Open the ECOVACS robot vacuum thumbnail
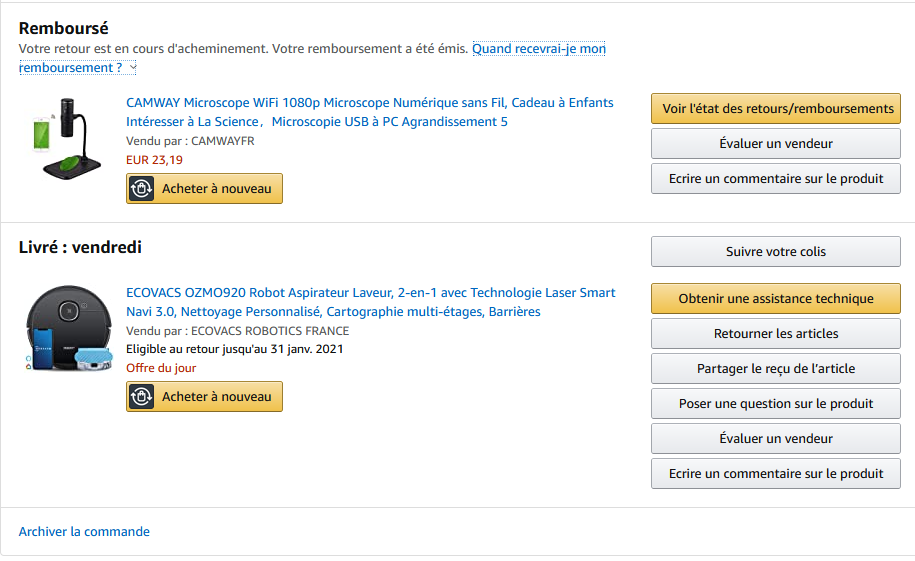 68,328
